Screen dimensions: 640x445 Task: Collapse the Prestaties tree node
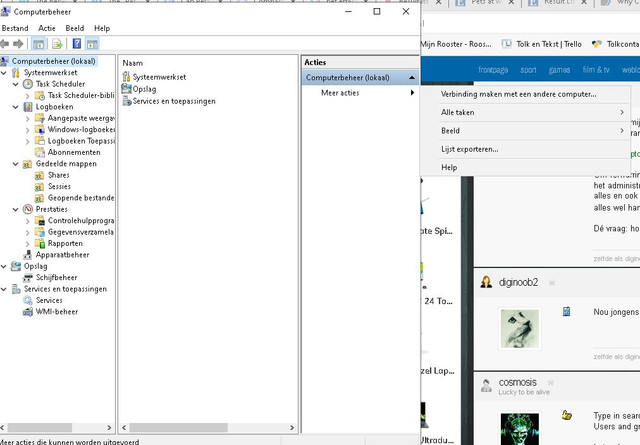click(x=16, y=209)
